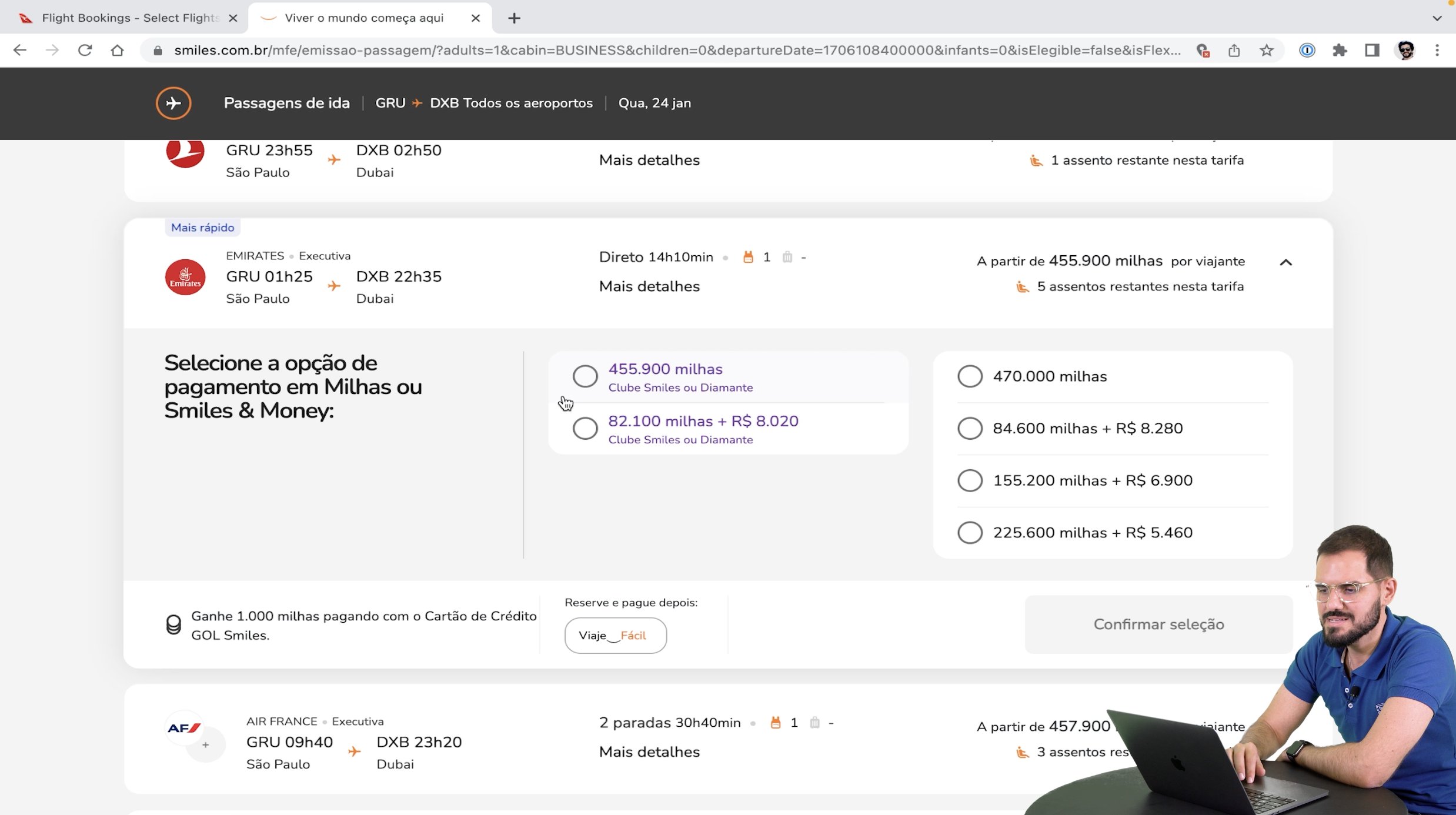Click Mais detalhes for the Air France flight
The width and height of the screenshot is (1456, 815).
pos(649,752)
